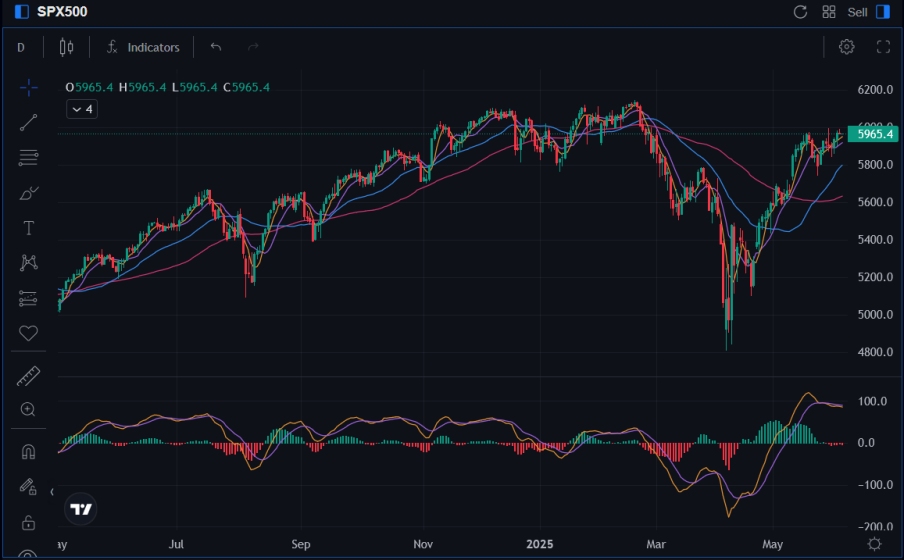Click the Sell button in header

pyautogui.click(x=857, y=12)
